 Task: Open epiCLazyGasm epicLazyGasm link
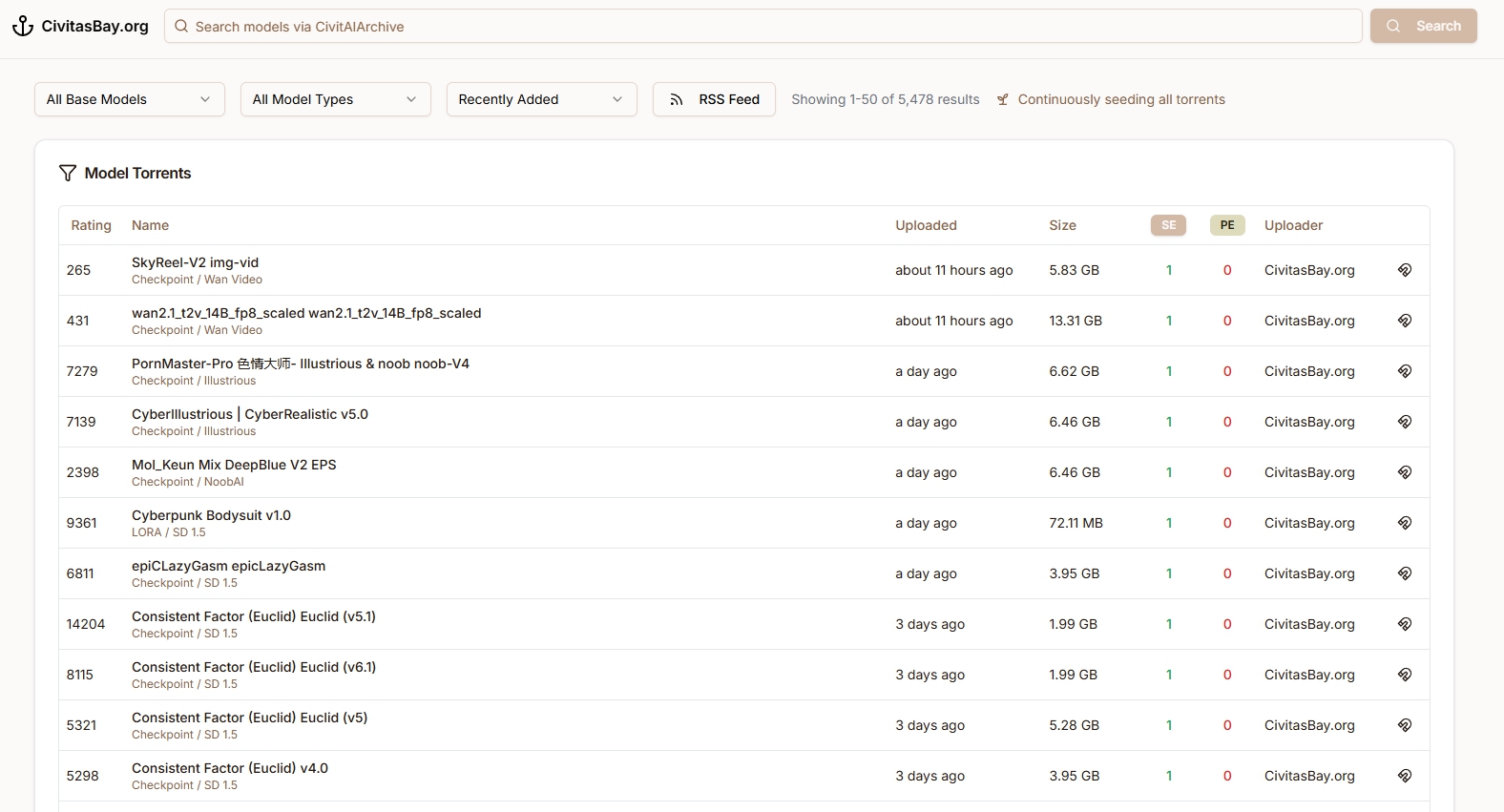[x=228, y=566]
